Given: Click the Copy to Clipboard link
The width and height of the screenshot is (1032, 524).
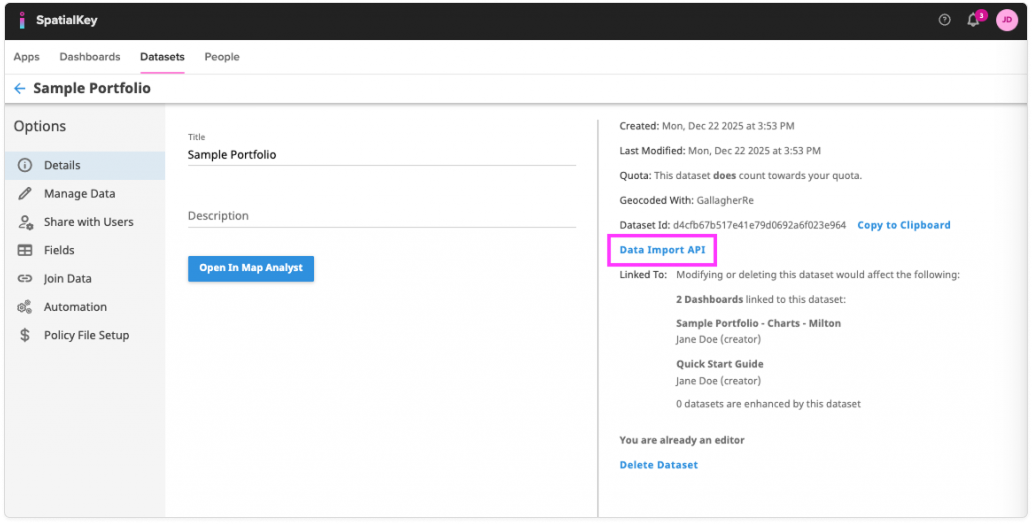Looking at the screenshot, I should 904,225.
